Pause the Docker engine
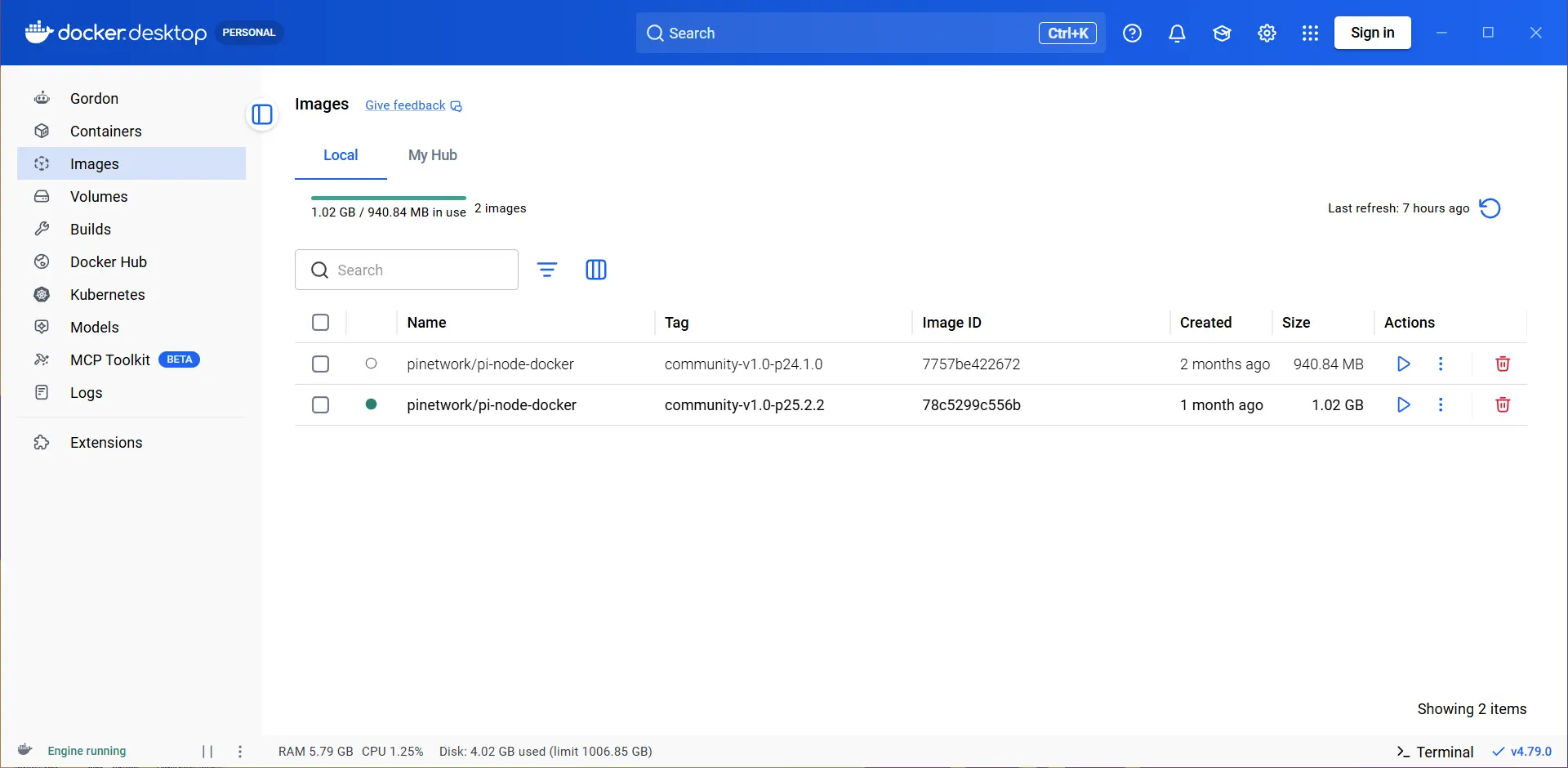This screenshot has height=768, width=1568. point(207,752)
